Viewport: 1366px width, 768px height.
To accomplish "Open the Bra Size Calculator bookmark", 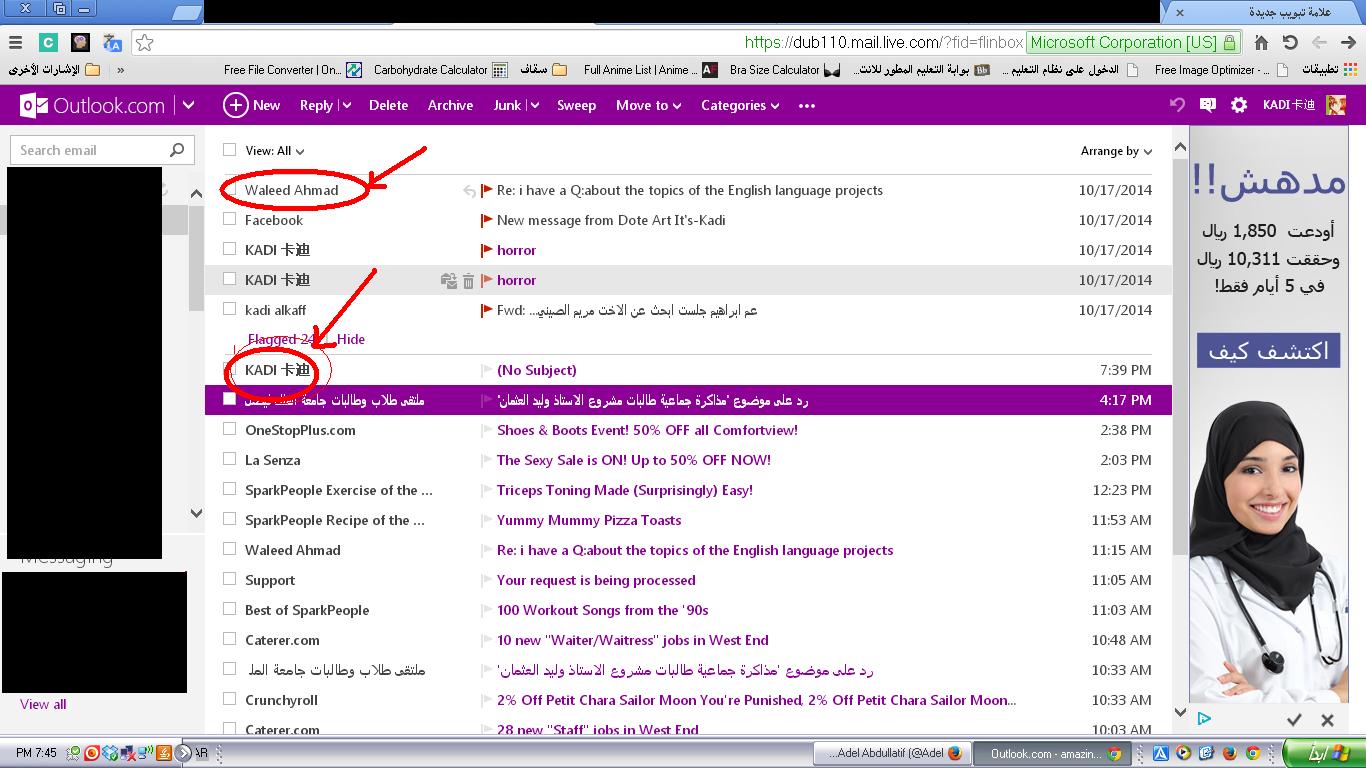I will pyautogui.click(x=785, y=70).
